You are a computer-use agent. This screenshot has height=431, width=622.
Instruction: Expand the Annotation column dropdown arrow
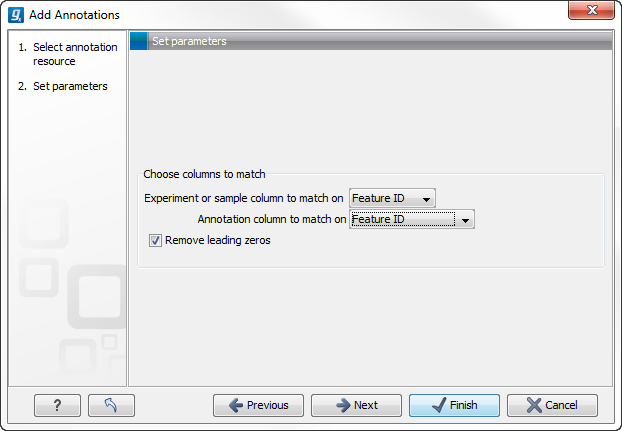point(465,220)
